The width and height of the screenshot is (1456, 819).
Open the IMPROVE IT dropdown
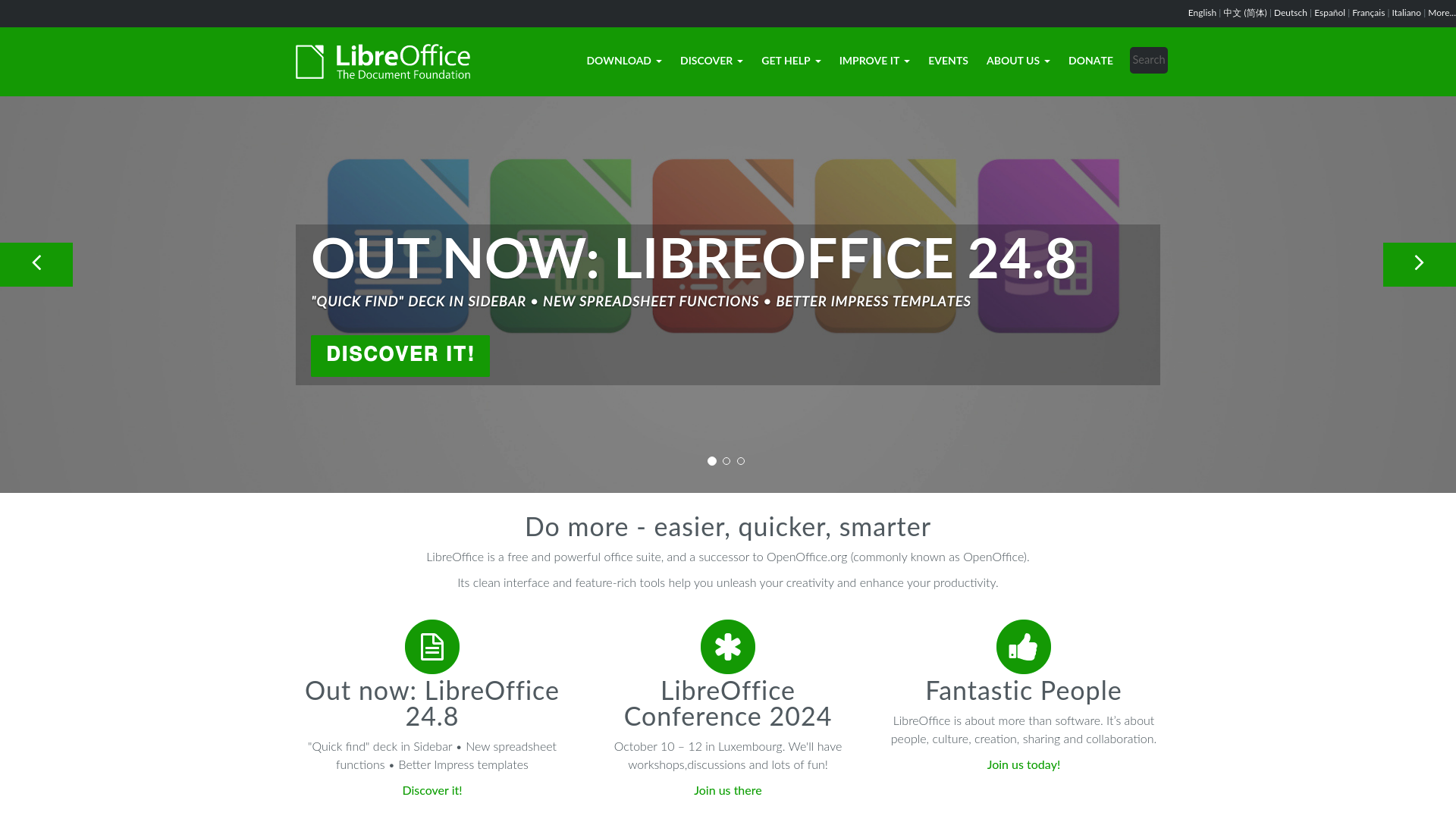tap(874, 61)
